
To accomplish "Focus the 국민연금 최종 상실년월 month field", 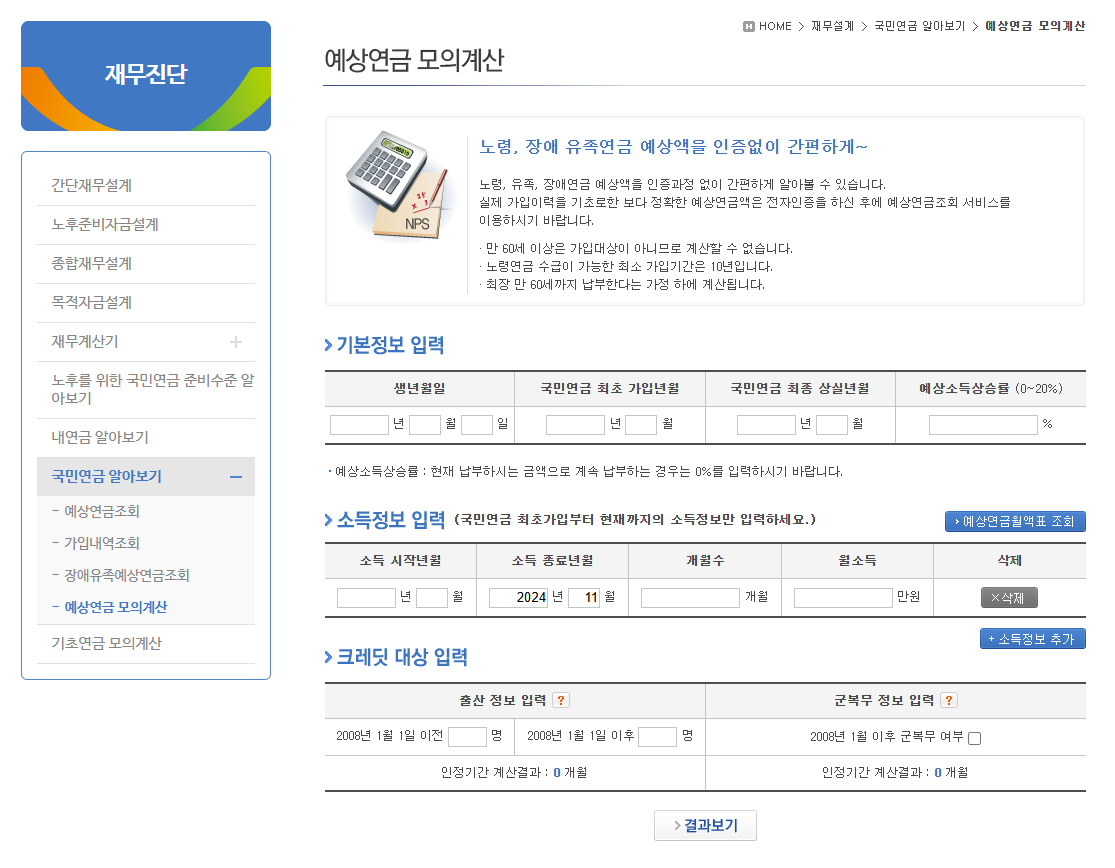I will [832, 425].
